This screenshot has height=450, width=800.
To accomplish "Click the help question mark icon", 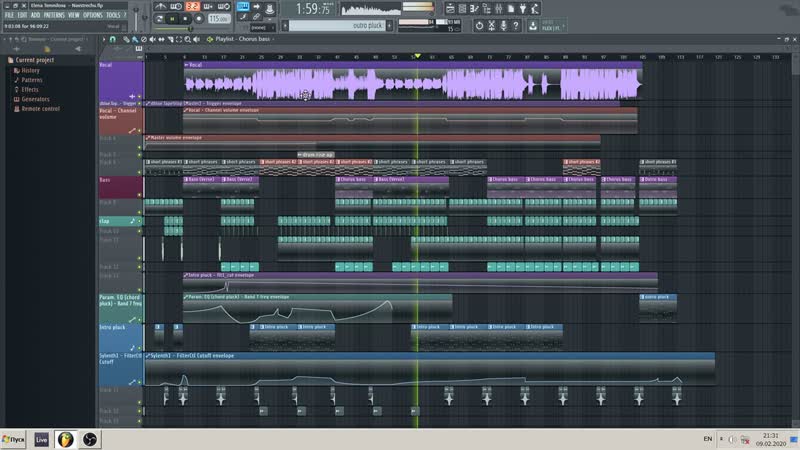I will [x=516, y=26].
